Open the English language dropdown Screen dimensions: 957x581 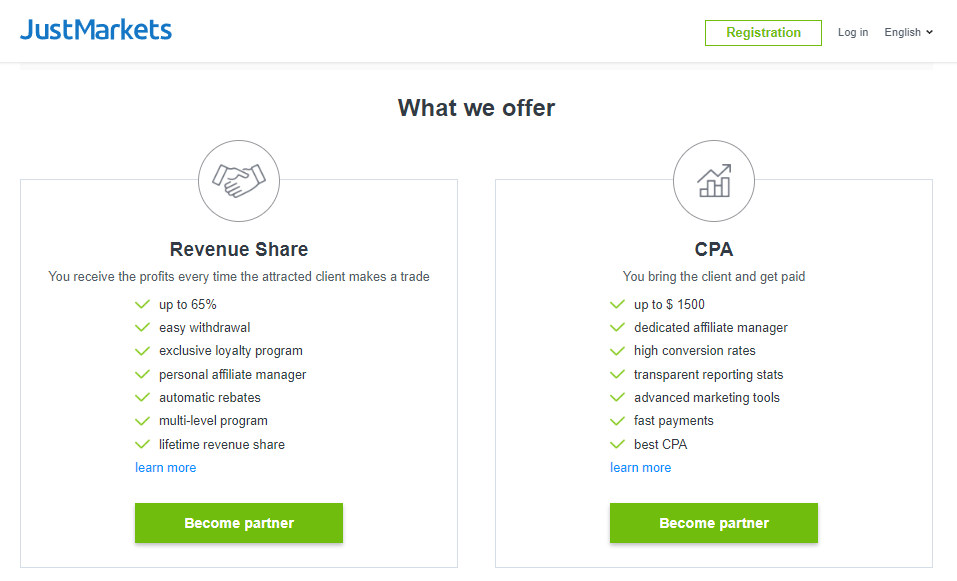coord(908,32)
